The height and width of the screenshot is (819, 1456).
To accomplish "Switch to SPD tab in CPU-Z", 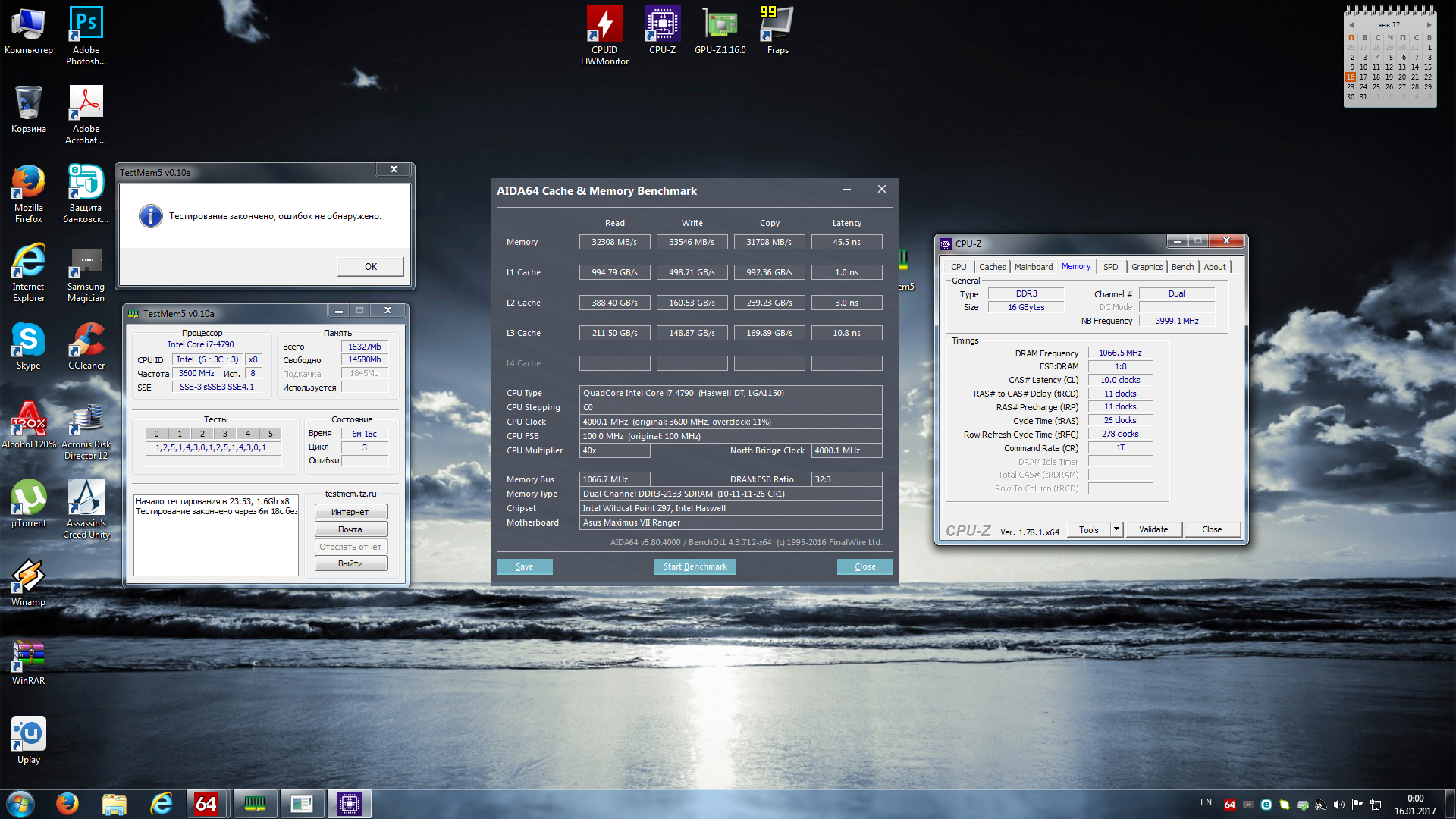I will [1110, 267].
